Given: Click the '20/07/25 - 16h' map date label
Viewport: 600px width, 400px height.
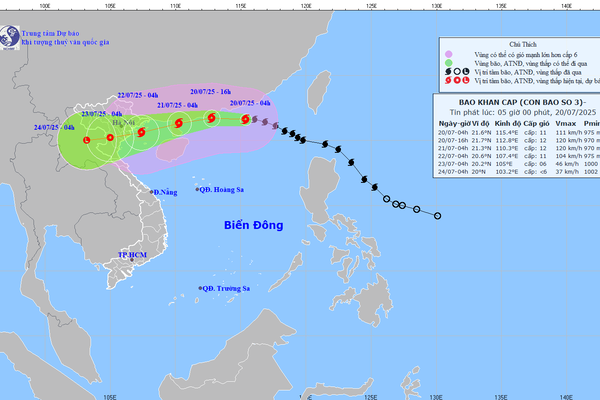Looking at the screenshot, I should point(210,91).
